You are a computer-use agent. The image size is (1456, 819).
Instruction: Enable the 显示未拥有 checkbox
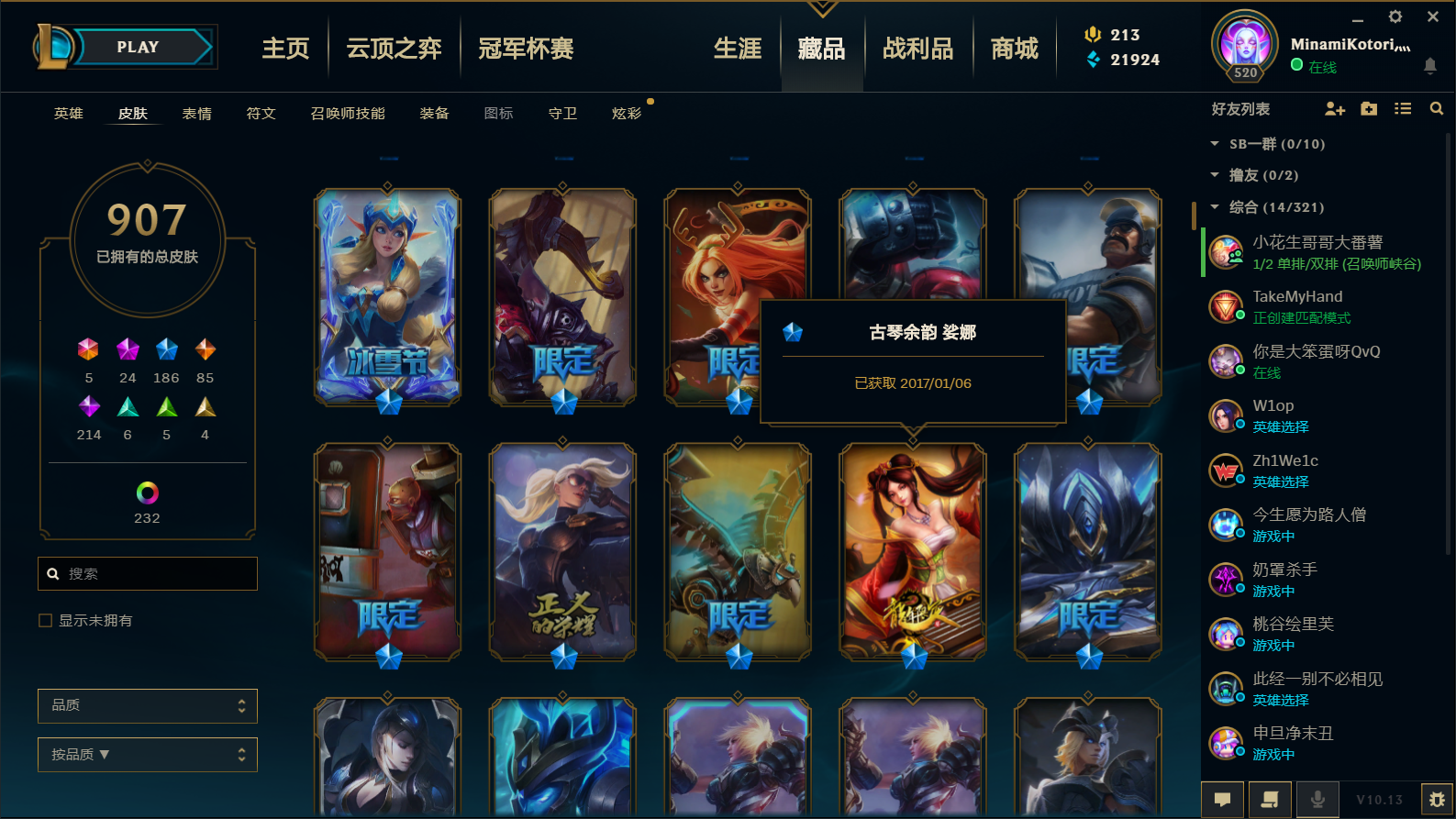[45, 621]
